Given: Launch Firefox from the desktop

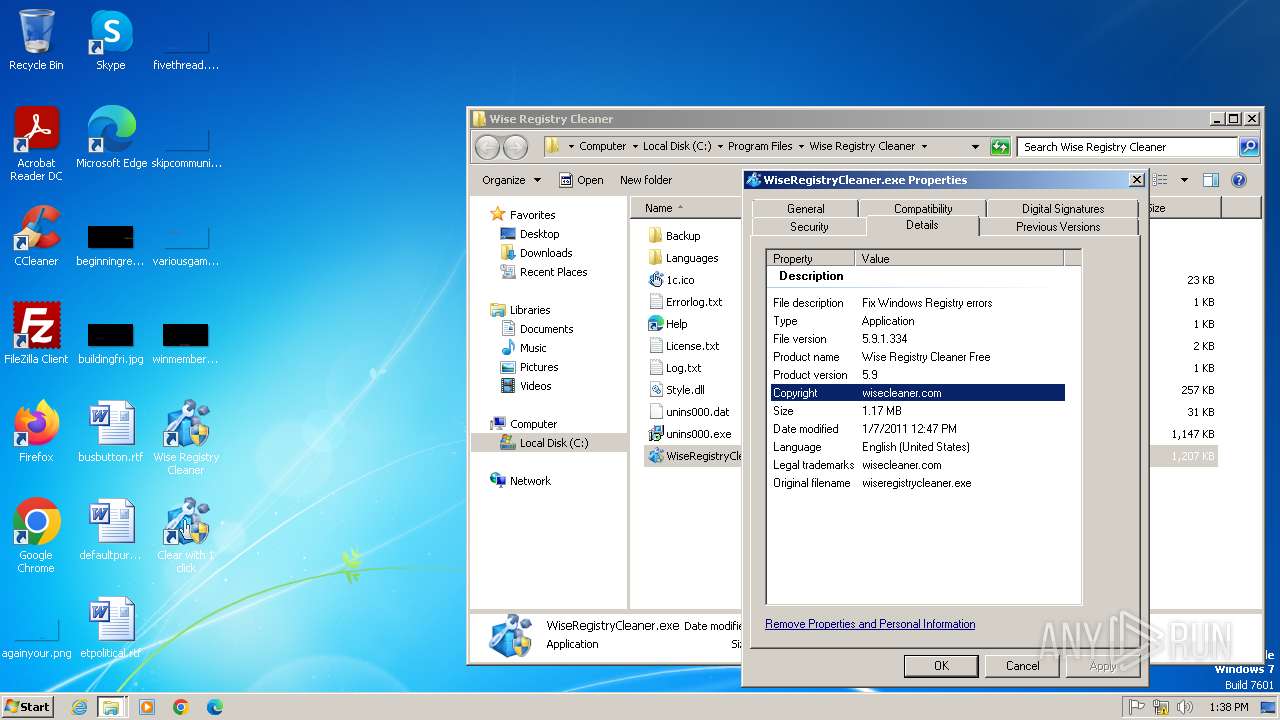Looking at the screenshot, I should [x=36, y=432].
